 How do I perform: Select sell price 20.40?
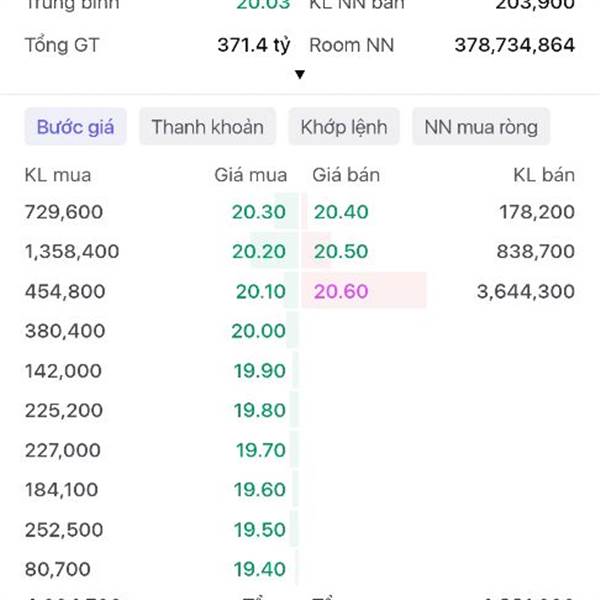[x=341, y=212]
